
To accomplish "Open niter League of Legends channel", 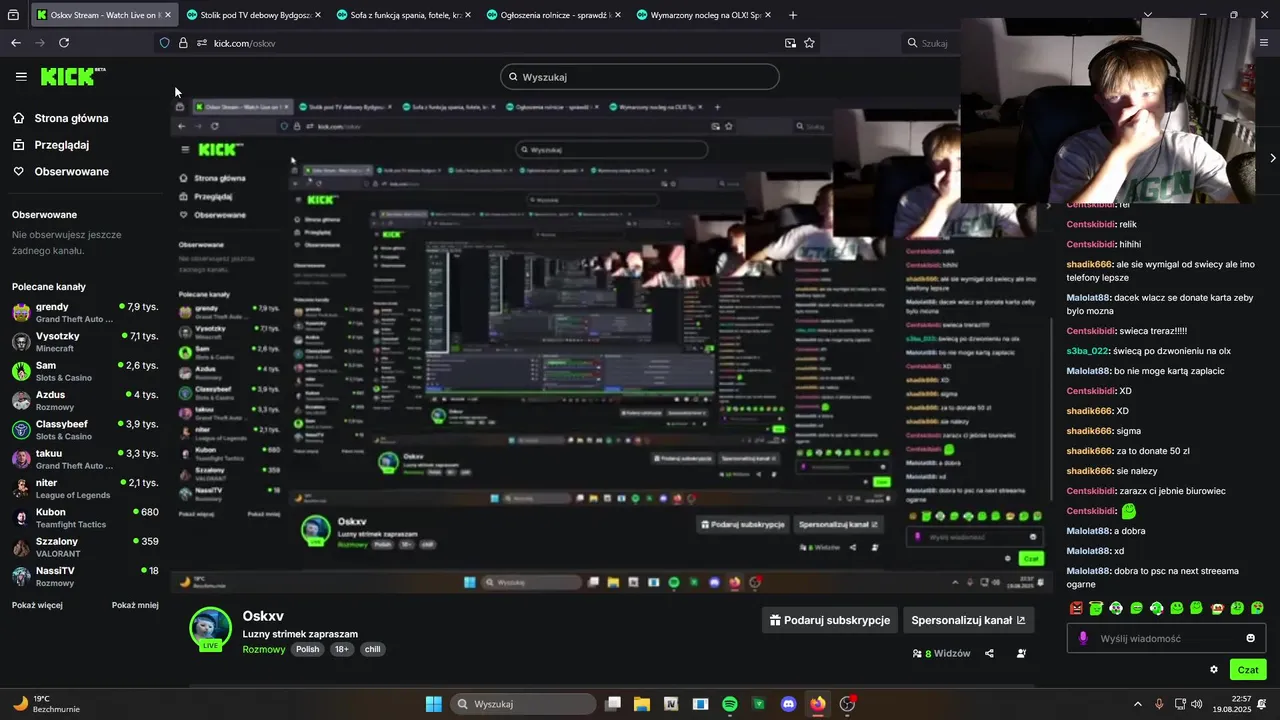I will tap(84, 488).
